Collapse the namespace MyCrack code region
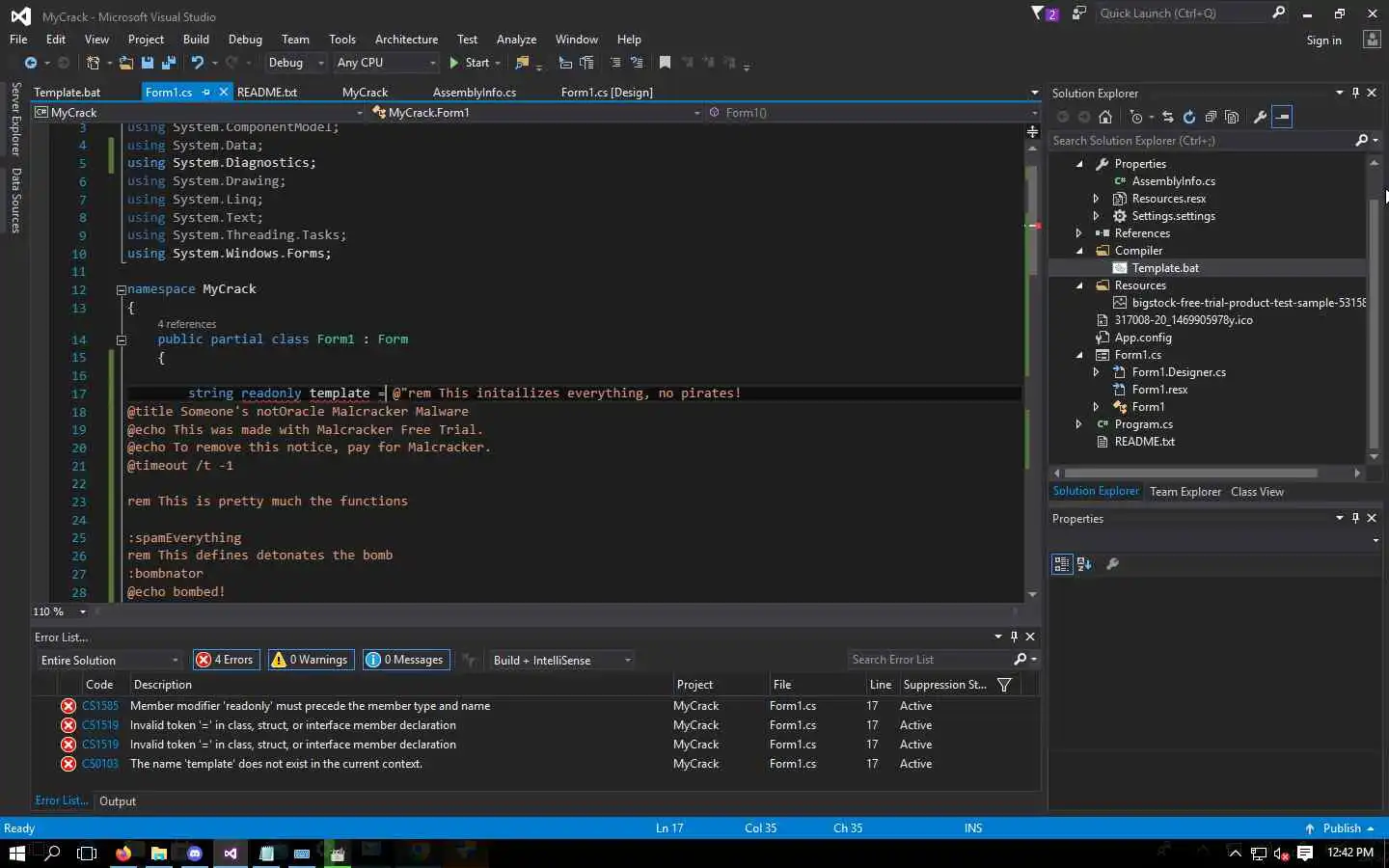This screenshot has width=1389, height=868. (x=122, y=289)
